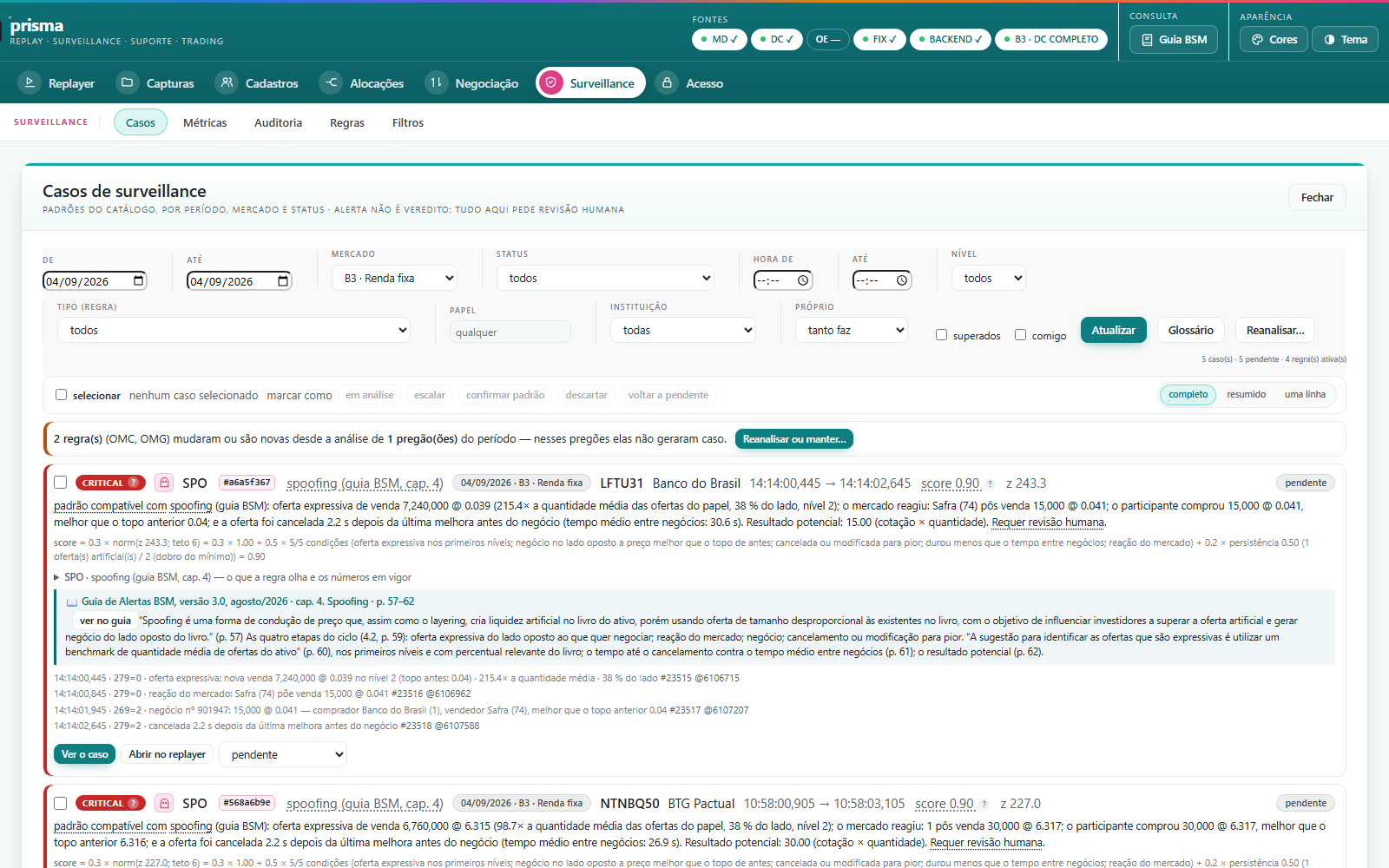Screen dimensions: 1389x868
Task: Click the PAPEL input field
Action: [510, 332]
